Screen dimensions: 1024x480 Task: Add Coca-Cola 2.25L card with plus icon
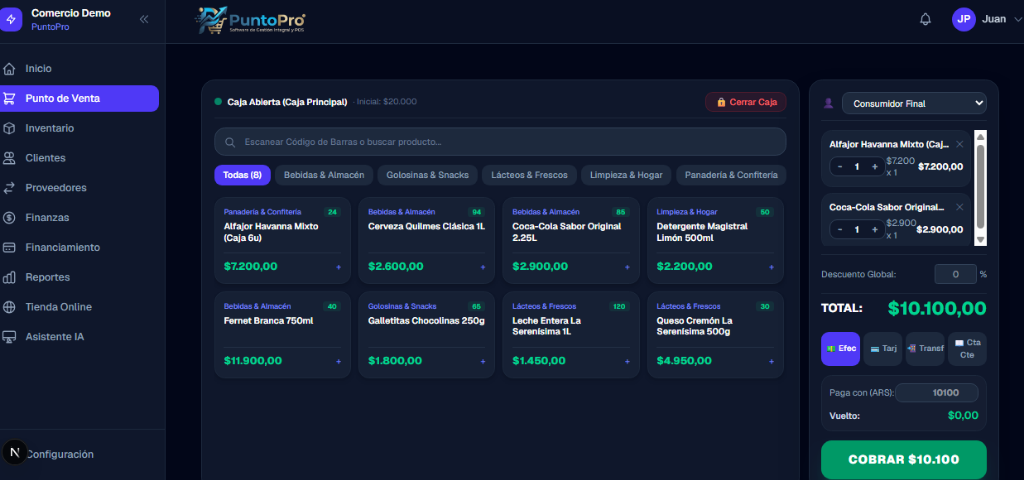pyautogui.click(x=627, y=267)
